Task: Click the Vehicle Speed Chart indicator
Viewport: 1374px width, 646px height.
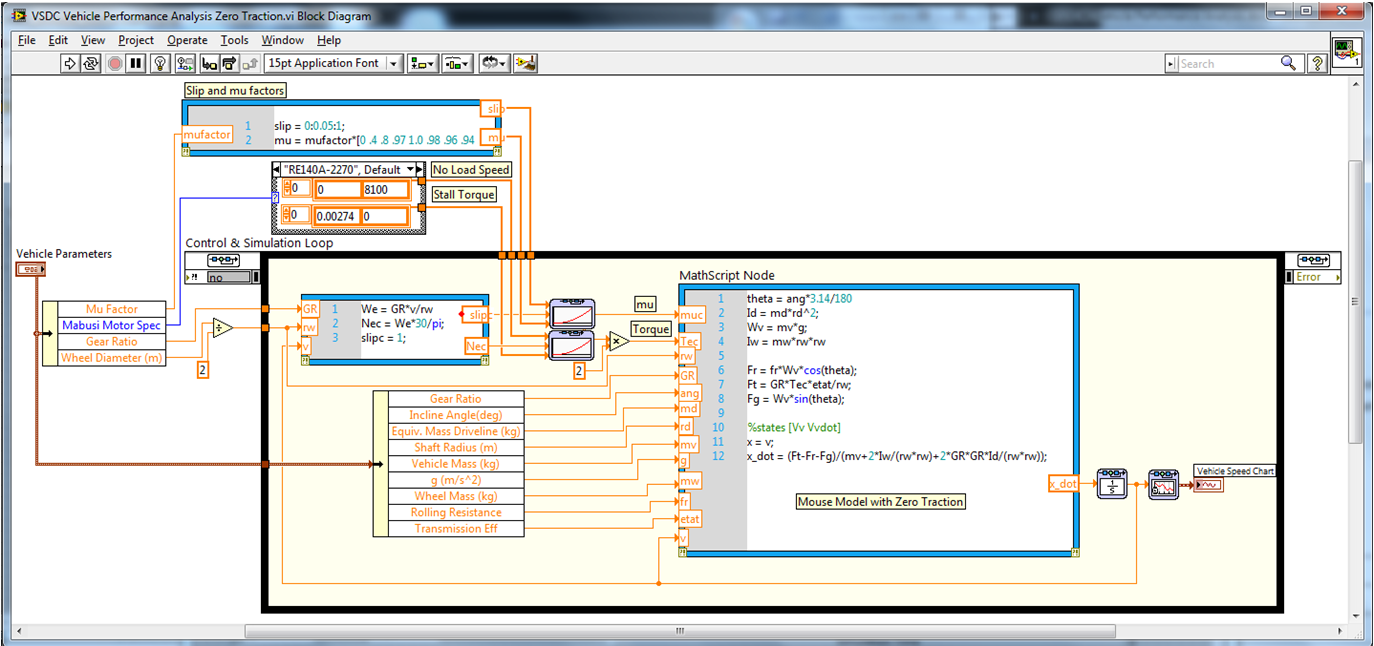Action: [1210, 485]
